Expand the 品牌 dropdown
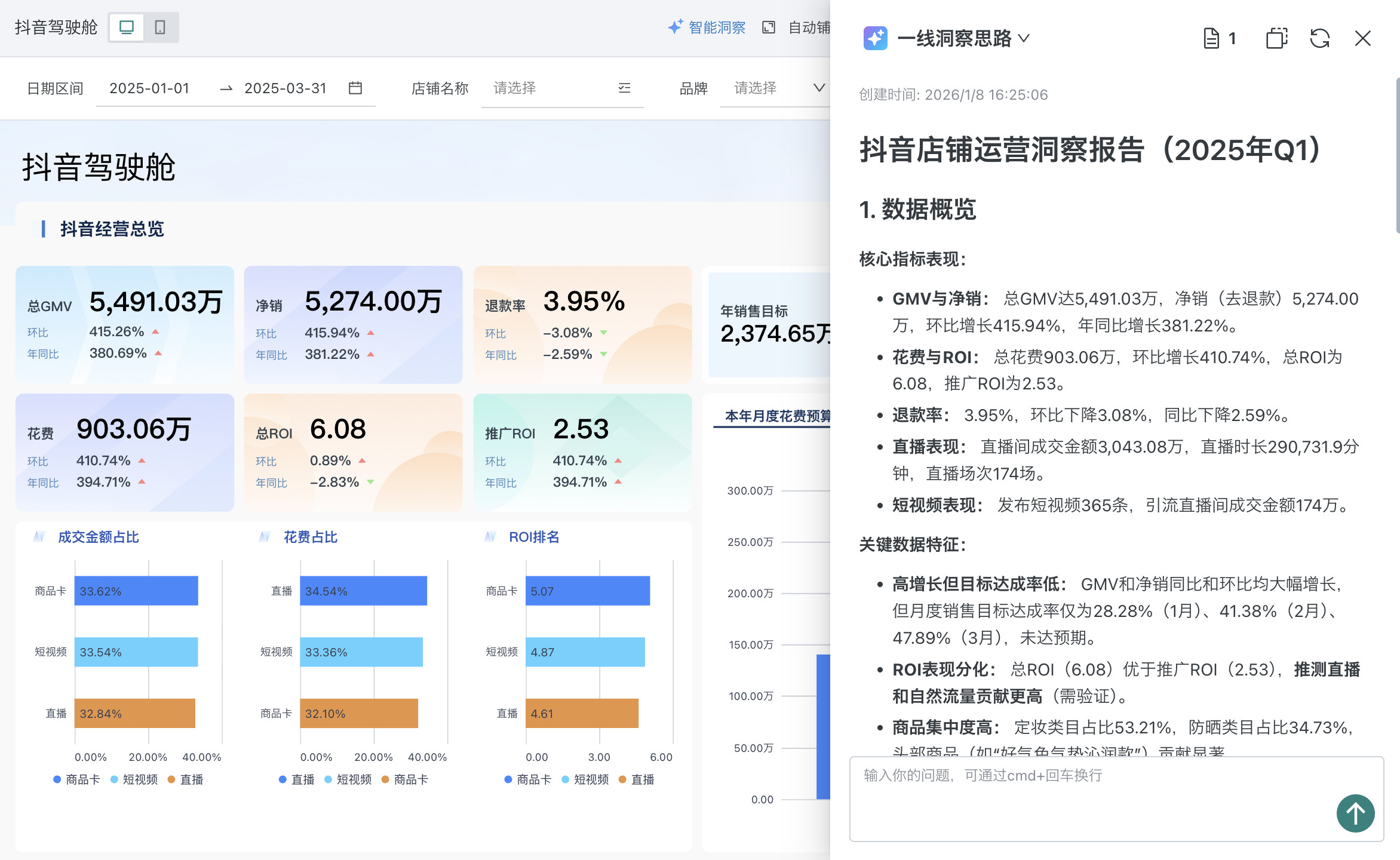This screenshot has height=860, width=1400. (x=819, y=88)
